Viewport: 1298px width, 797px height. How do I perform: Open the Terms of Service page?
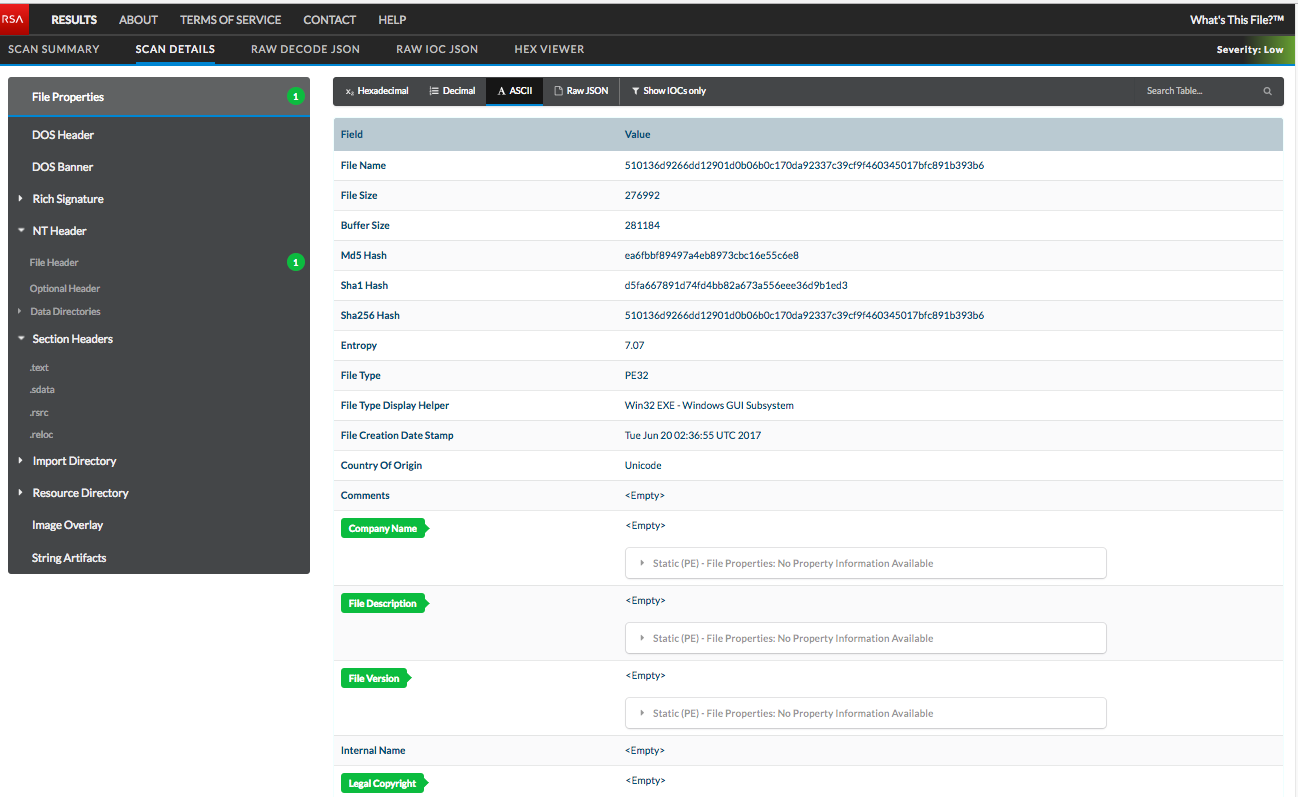pos(230,19)
